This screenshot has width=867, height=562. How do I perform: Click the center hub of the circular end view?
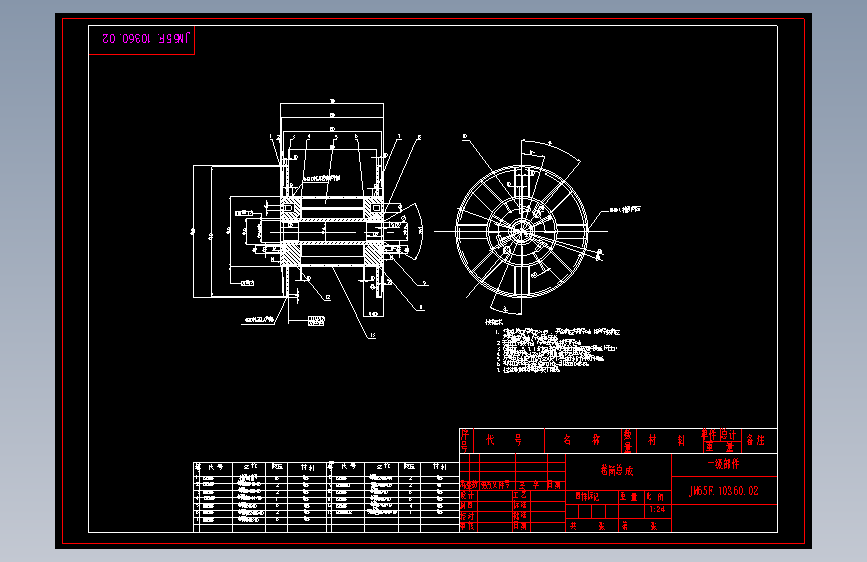pos(521,231)
